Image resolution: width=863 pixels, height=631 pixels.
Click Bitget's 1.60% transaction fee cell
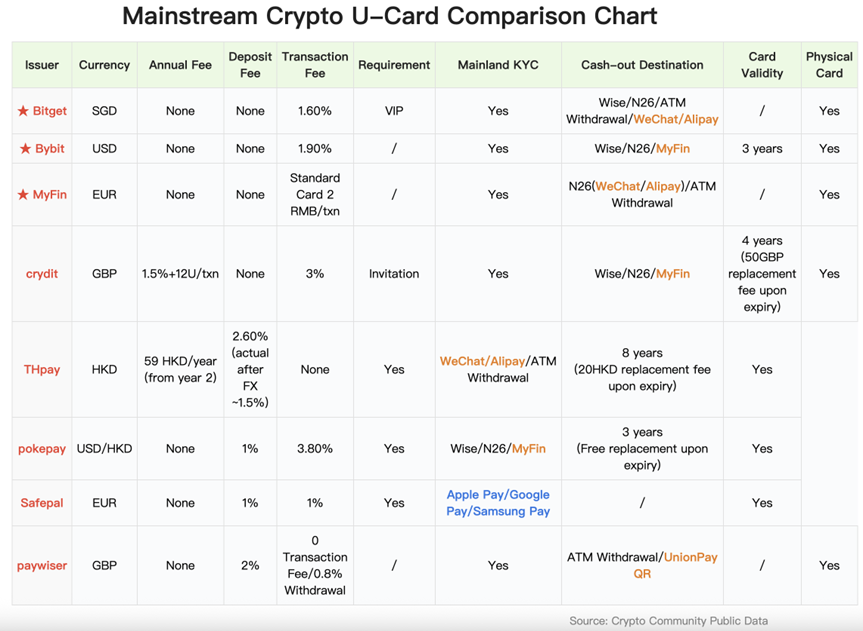pyautogui.click(x=315, y=111)
